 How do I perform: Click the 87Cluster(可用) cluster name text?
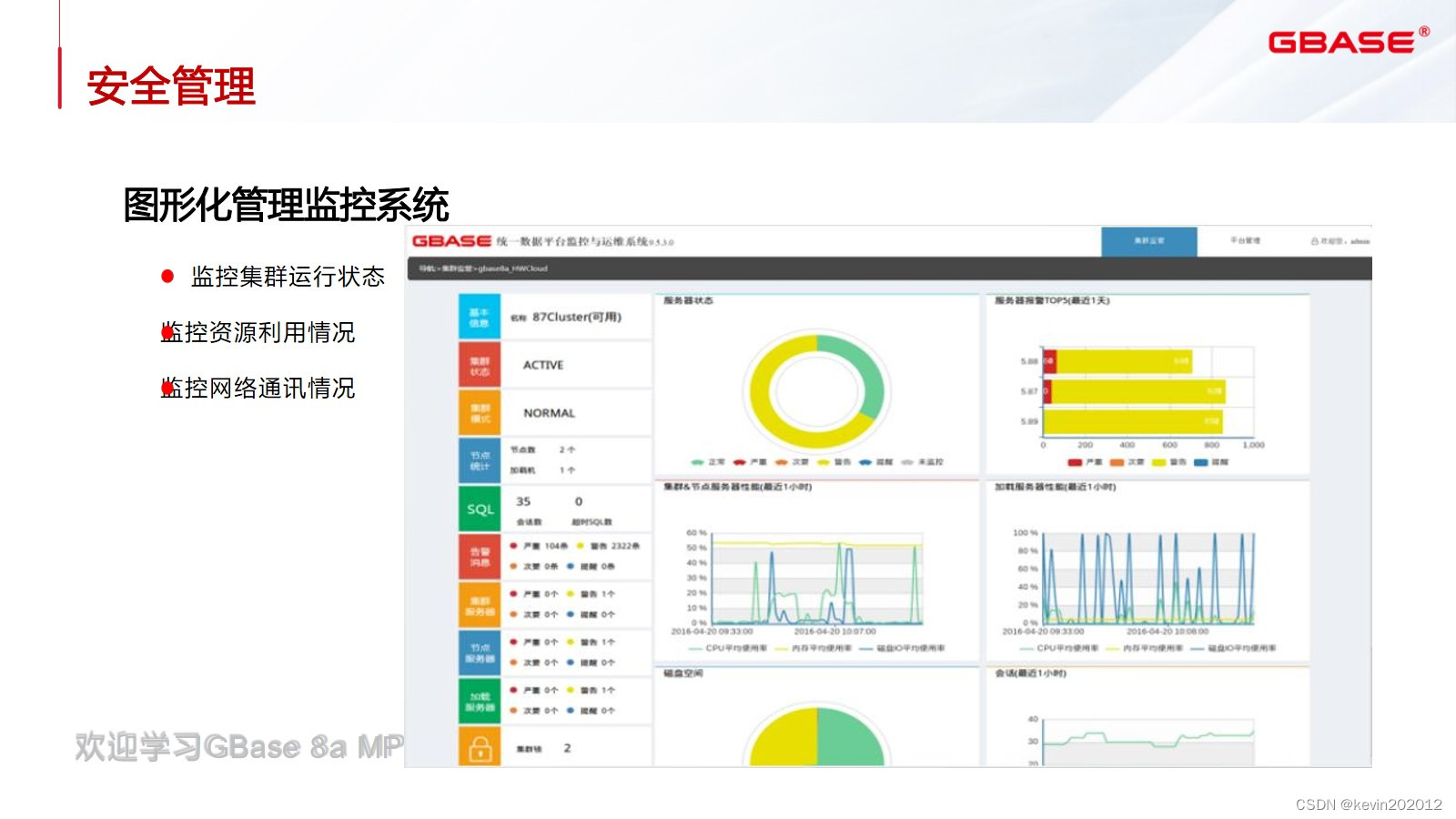click(x=577, y=317)
